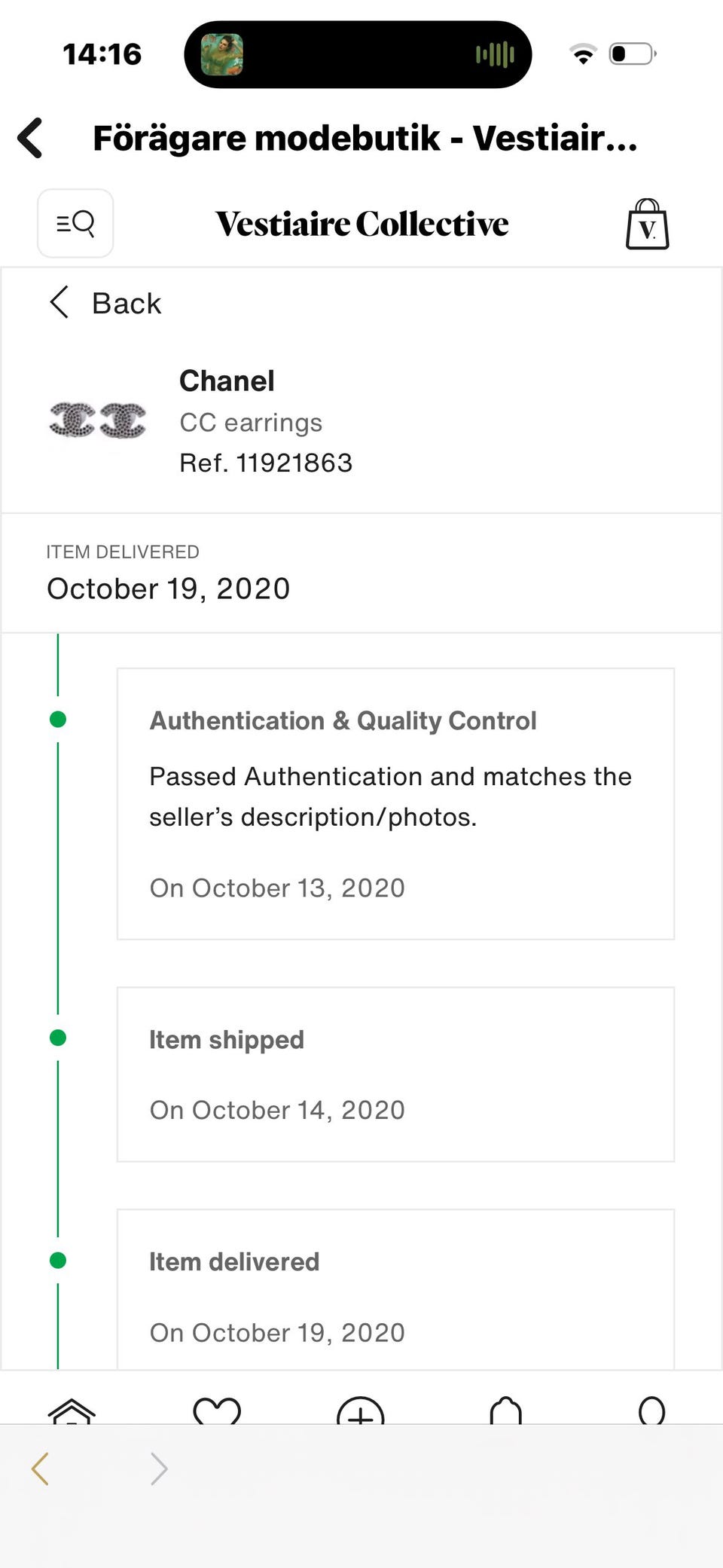Open the shopping bag
Viewport: 723px width, 1568px height.
coord(647,225)
